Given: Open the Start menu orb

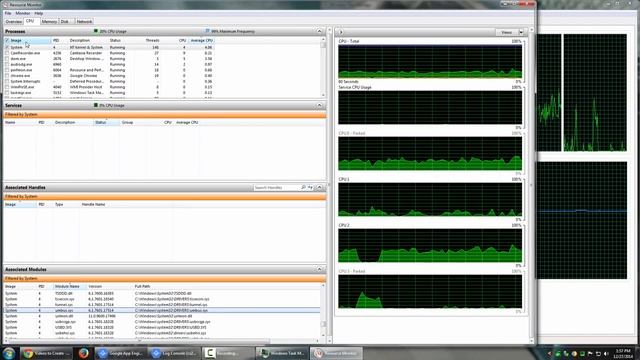Looking at the screenshot, I should 9,353.
